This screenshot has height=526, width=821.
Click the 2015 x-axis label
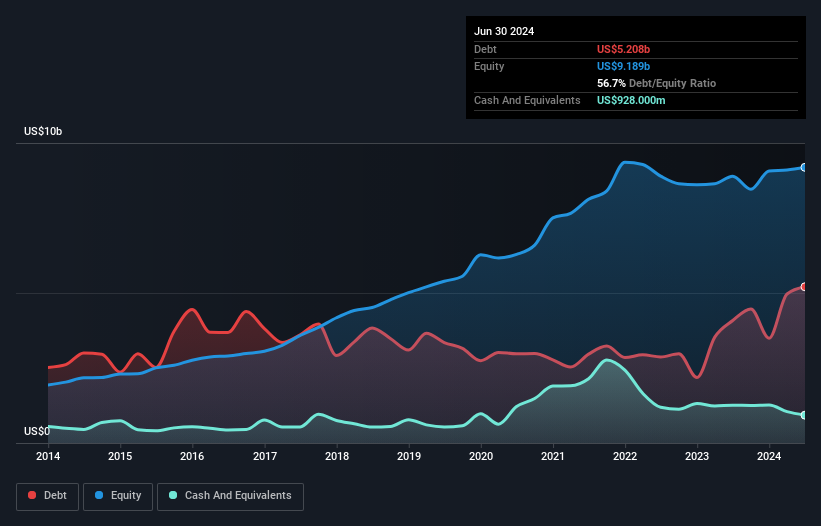tap(120, 456)
